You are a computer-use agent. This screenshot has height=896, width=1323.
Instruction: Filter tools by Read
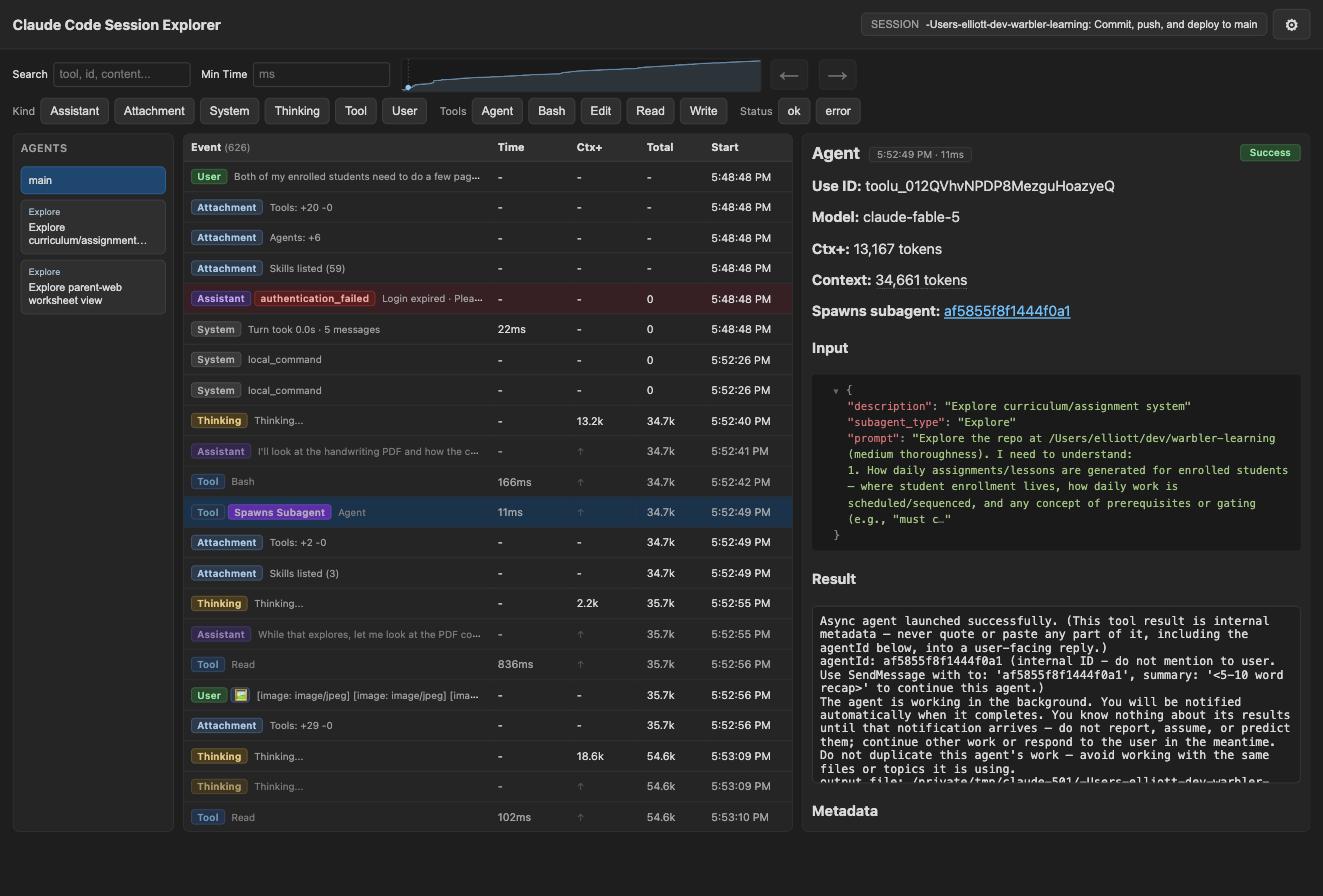(x=650, y=111)
